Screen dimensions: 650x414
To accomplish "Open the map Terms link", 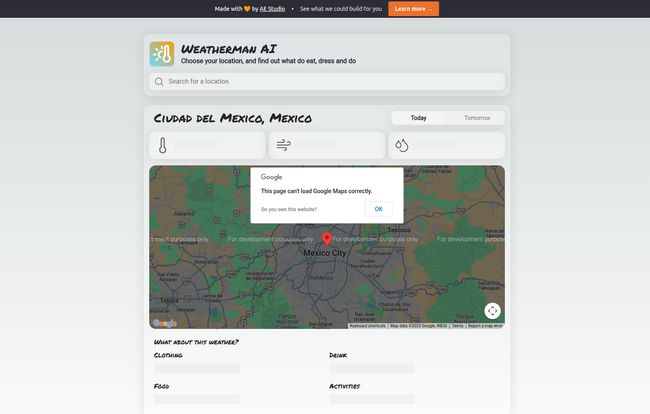I will click(457, 326).
